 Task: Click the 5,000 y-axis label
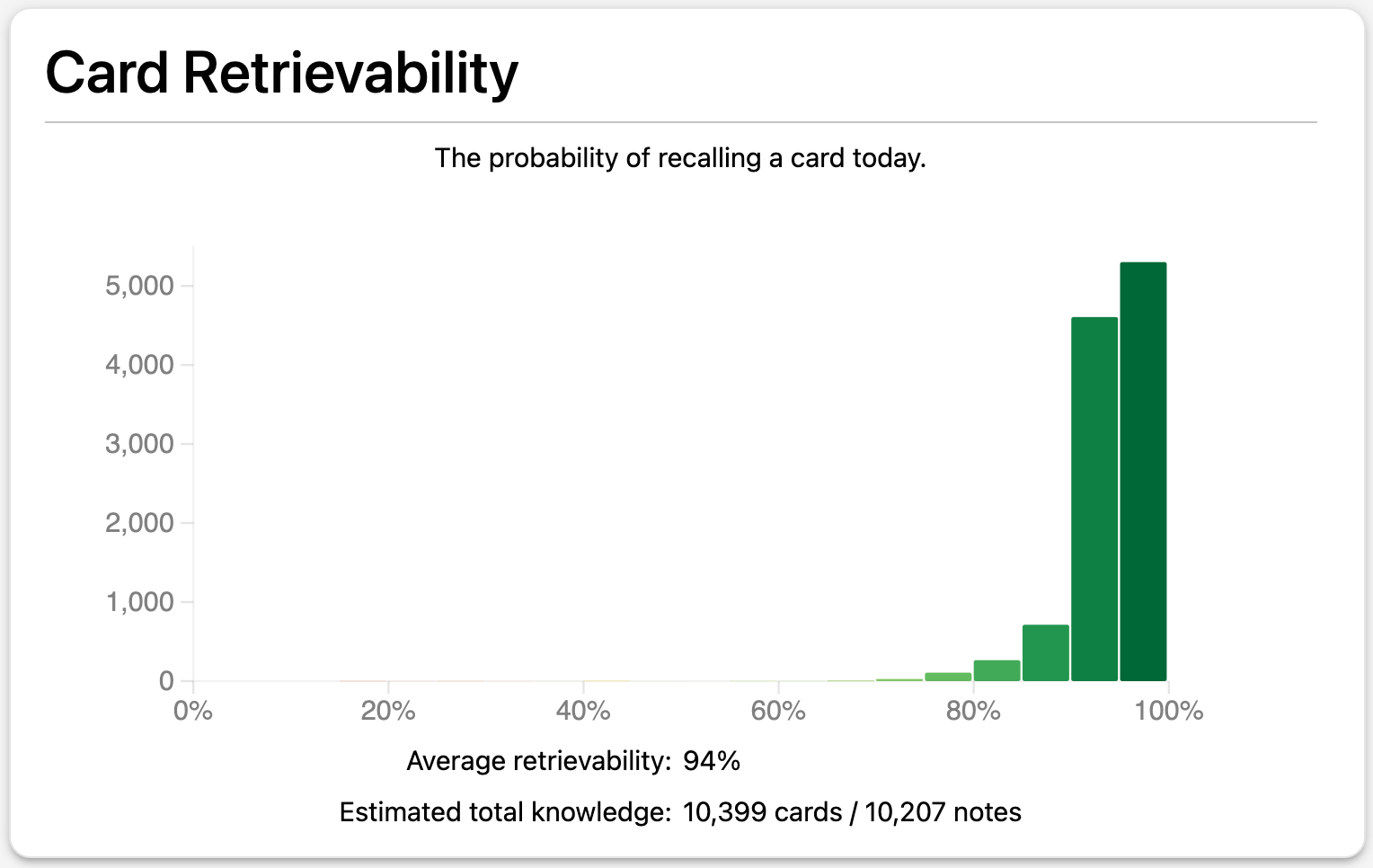139,286
